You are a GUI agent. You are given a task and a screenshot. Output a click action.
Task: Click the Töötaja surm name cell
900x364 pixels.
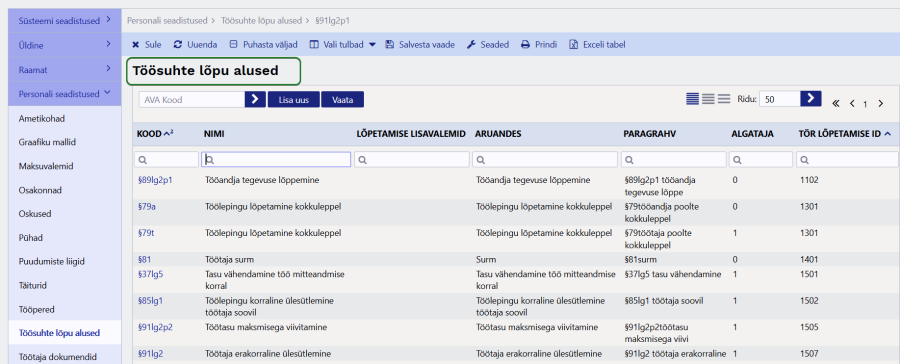click(229, 260)
